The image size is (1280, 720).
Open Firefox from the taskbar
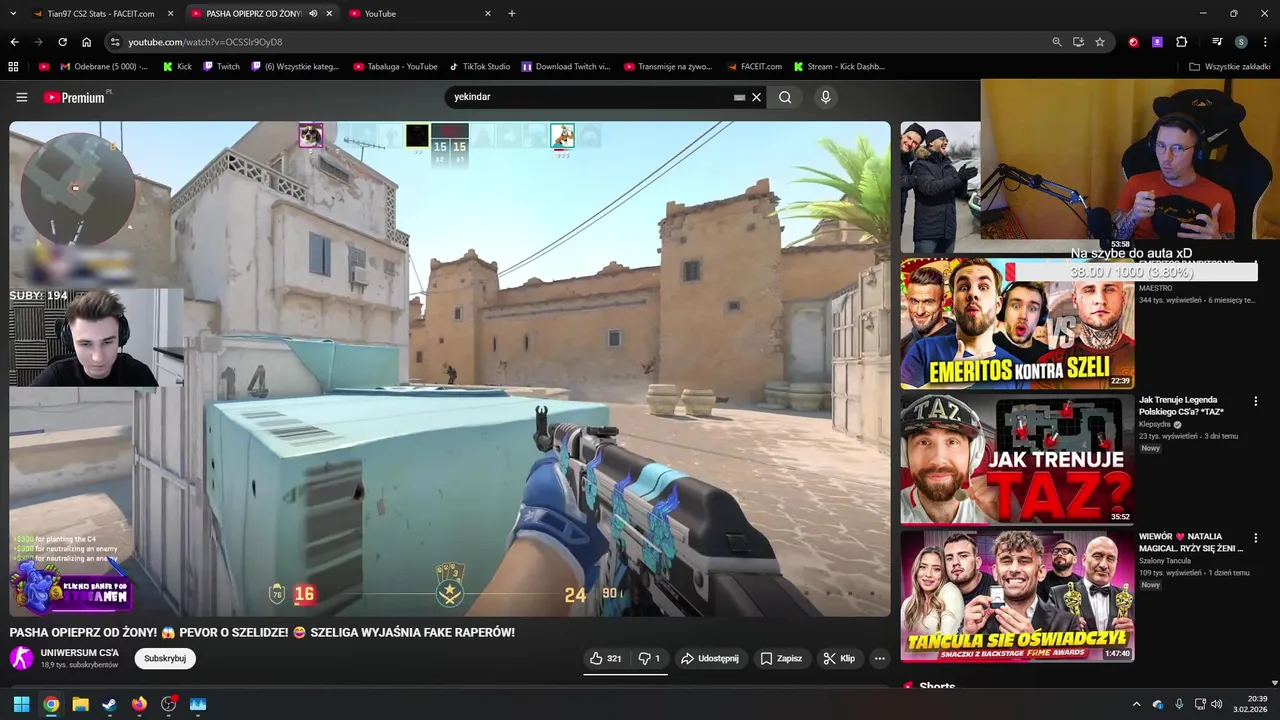139,704
